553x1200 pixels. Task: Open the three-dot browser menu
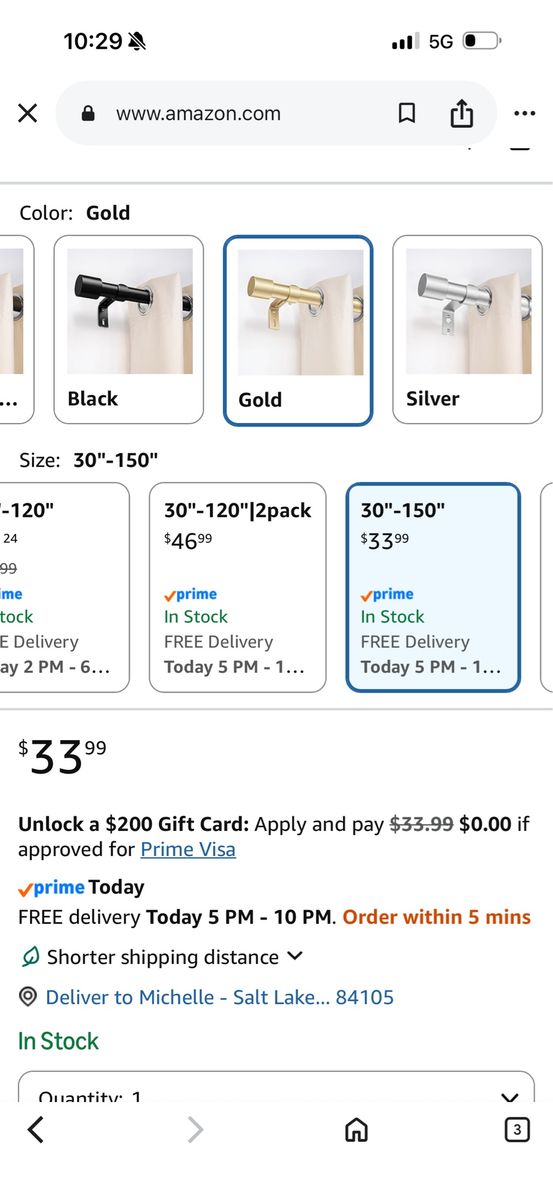(524, 114)
